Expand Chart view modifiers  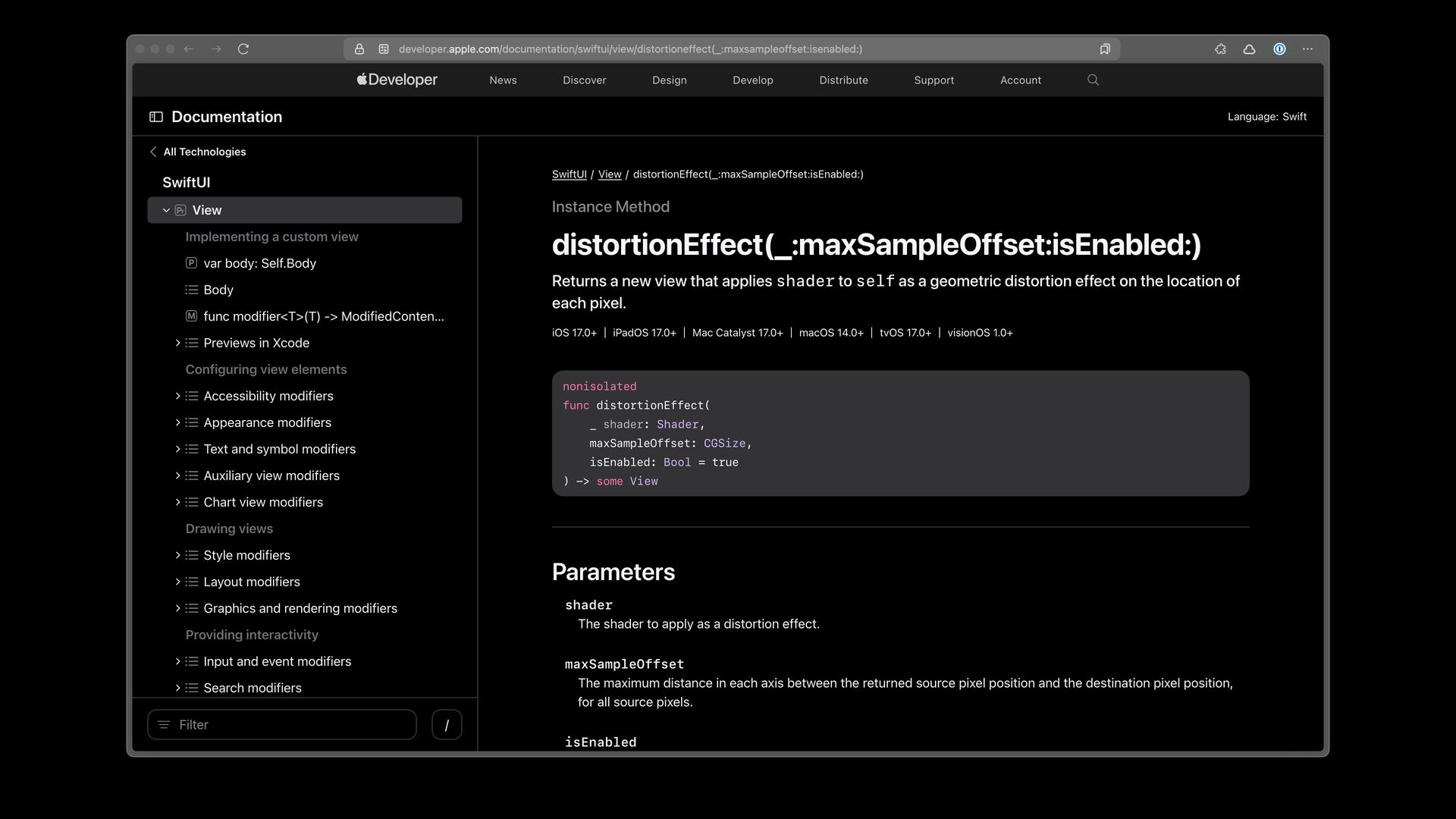click(x=177, y=502)
